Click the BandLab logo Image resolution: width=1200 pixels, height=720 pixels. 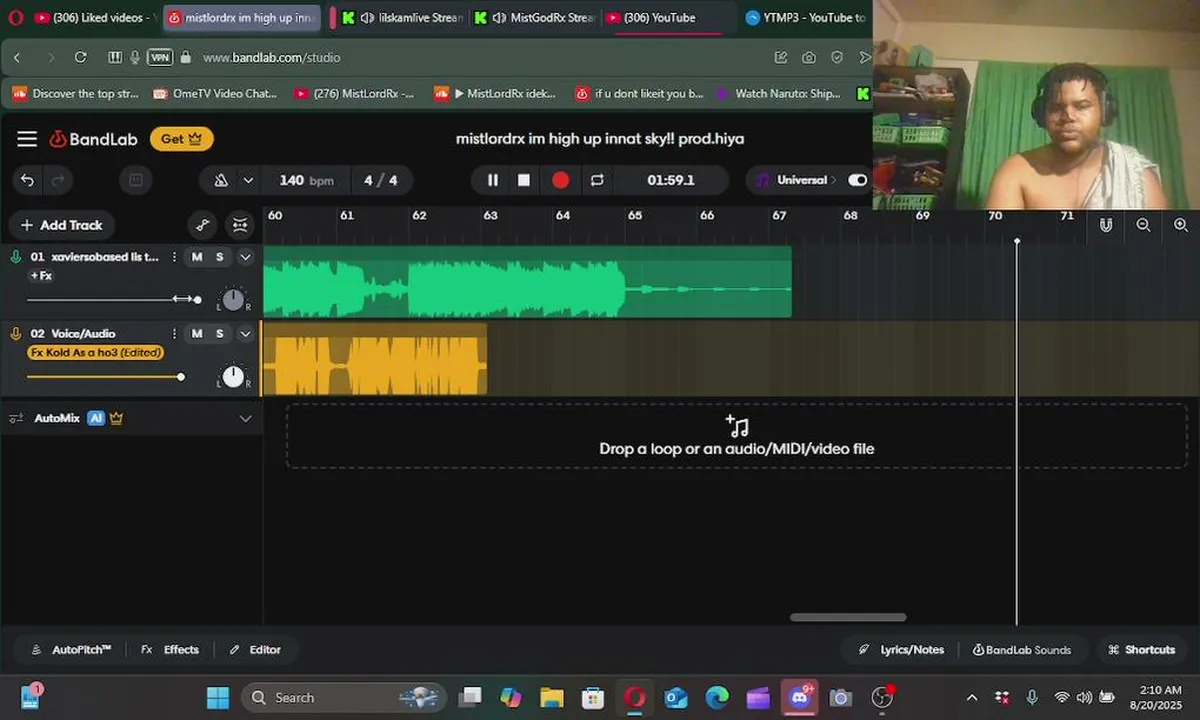point(94,139)
